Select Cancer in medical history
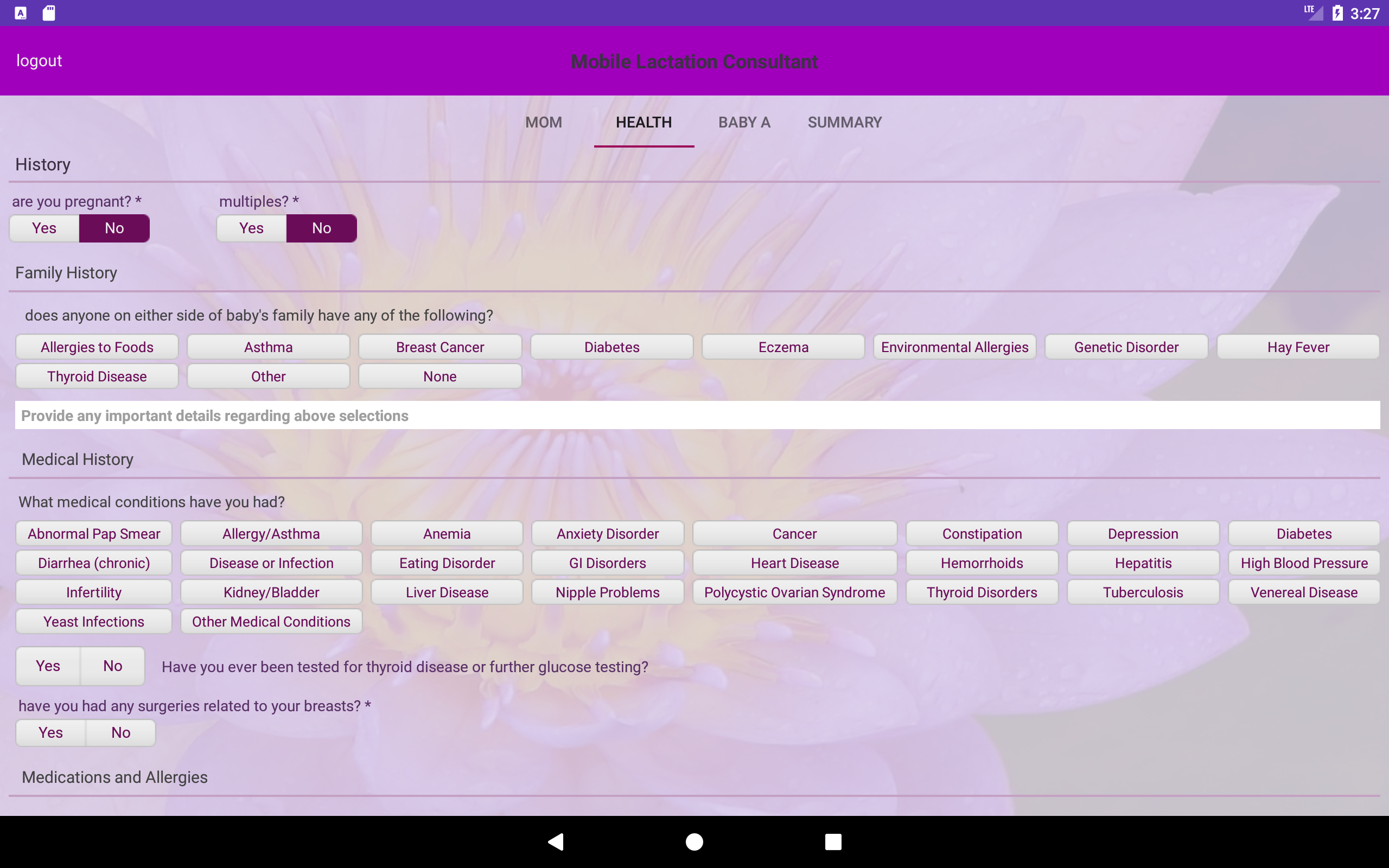Viewport: 1389px width, 868px height. (x=795, y=533)
